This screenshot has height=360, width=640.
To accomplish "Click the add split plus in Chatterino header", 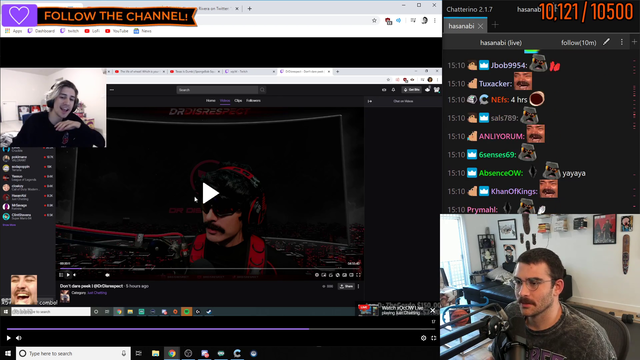I will tap(634, 42).
